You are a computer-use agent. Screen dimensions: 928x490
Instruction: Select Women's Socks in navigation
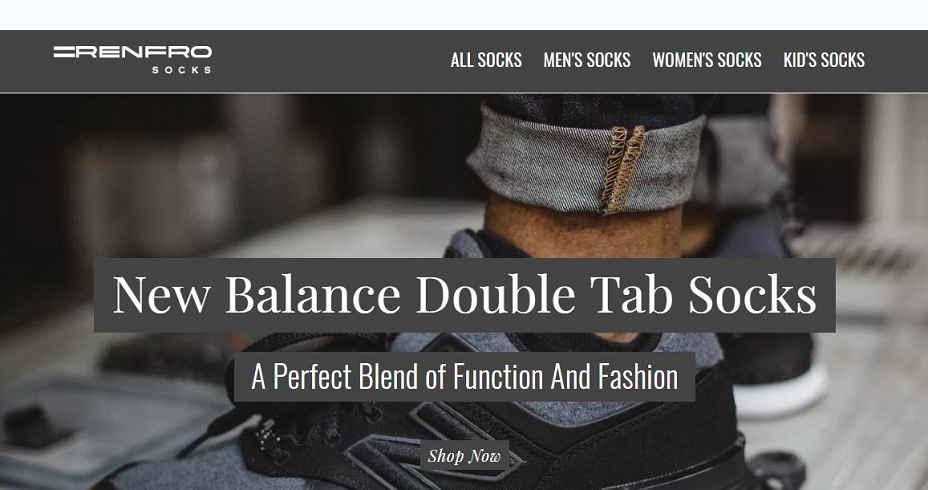click(x=707, y=60)
